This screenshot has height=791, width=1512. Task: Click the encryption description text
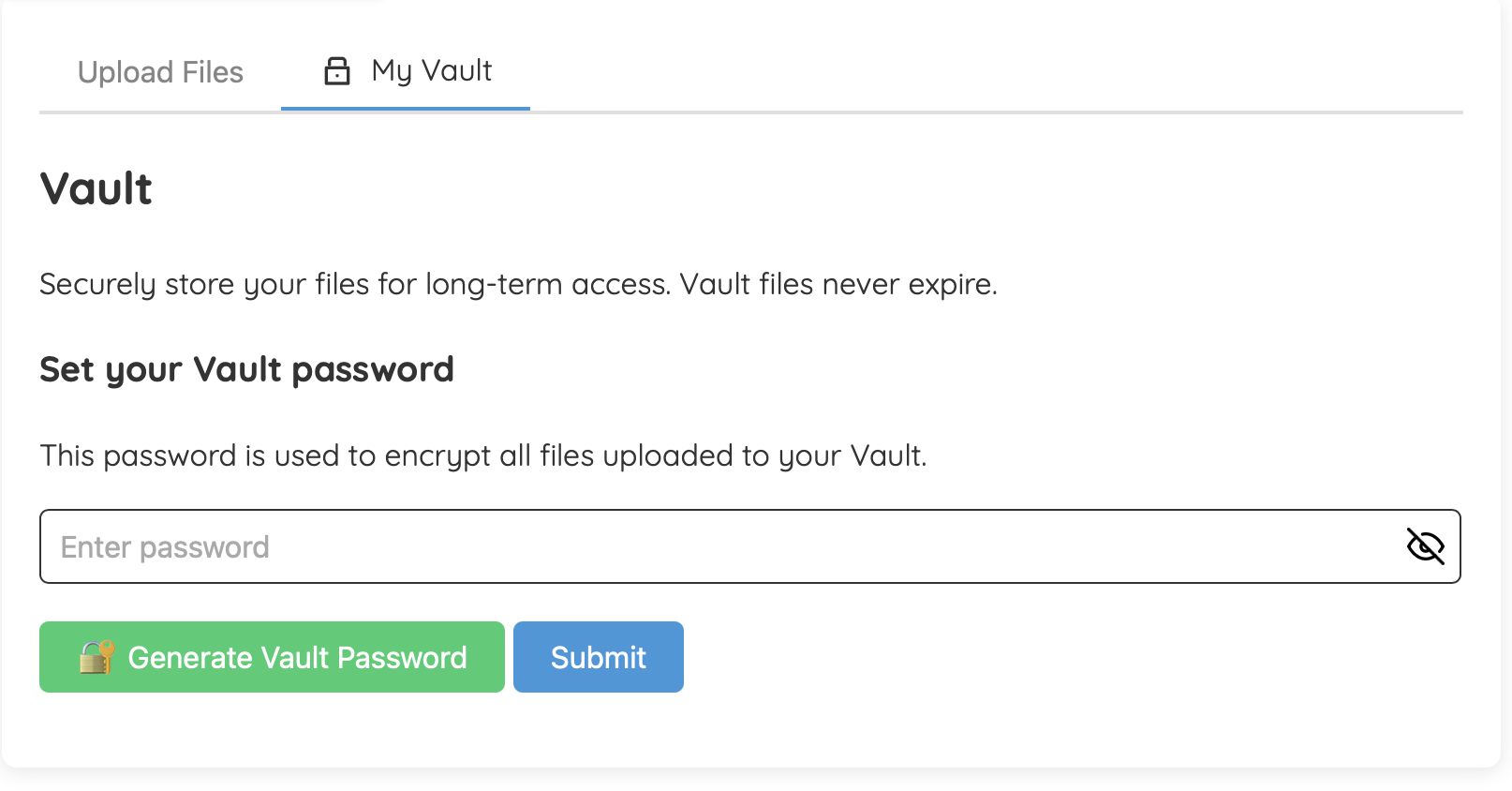483,456
